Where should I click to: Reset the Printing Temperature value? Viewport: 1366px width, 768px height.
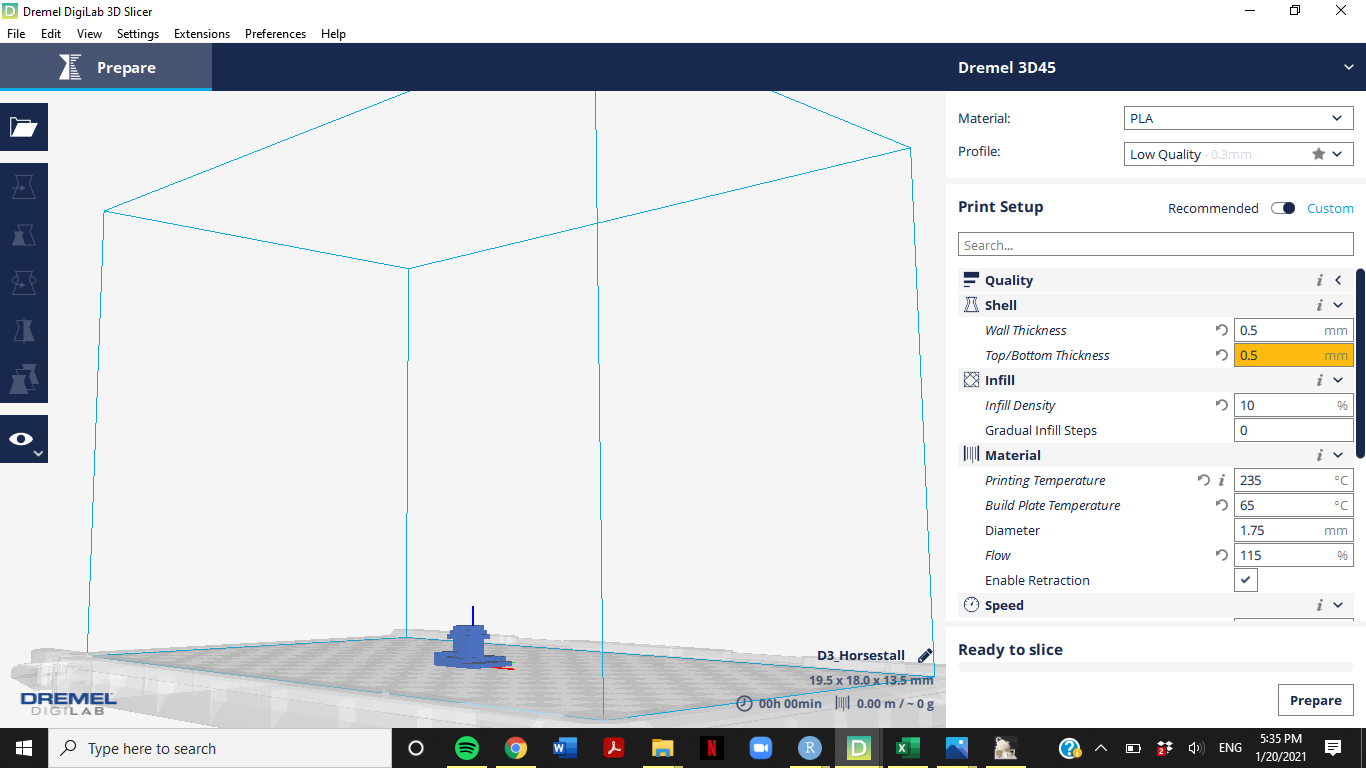click(1204, 480)
